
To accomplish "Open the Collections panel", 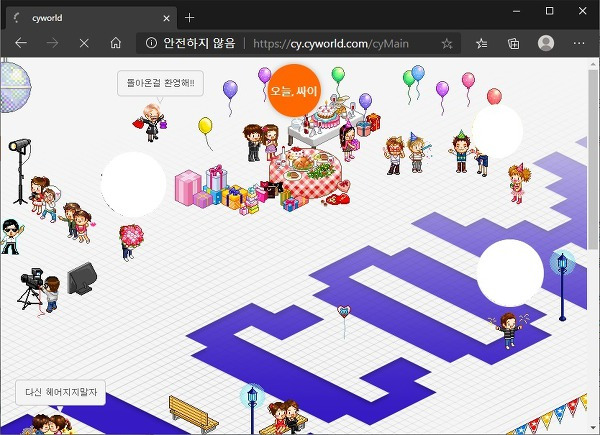I will pyautogui.click(x=514, y=44).
